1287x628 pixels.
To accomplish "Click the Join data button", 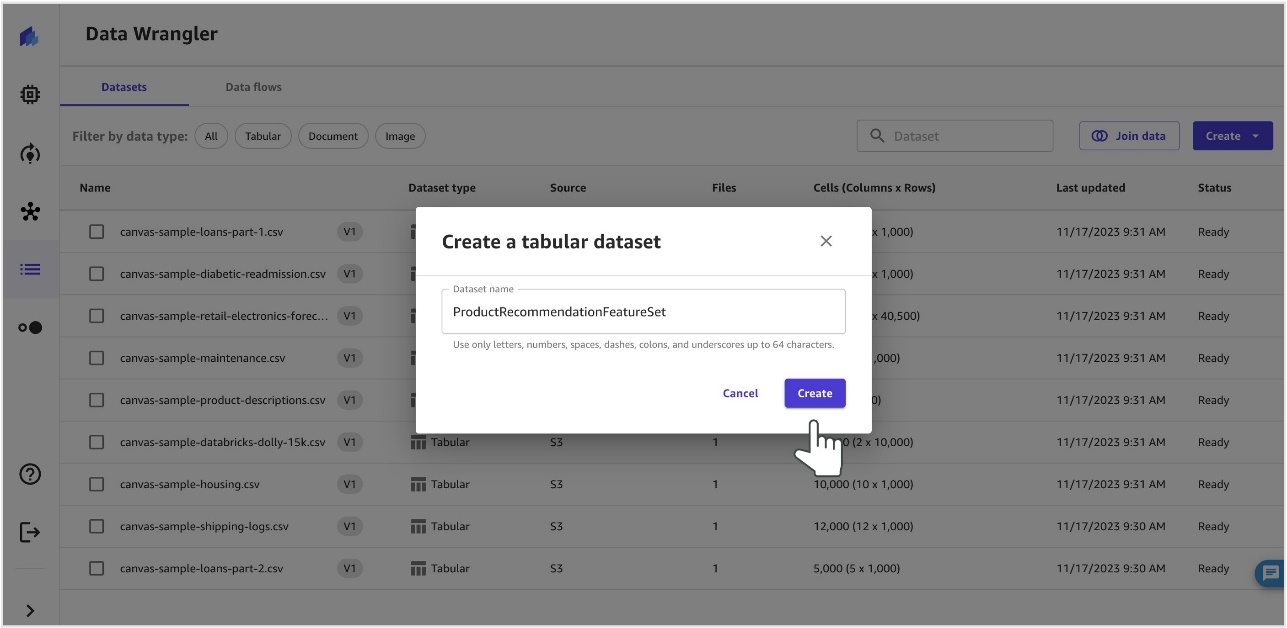I will pyautogui.click(x=1129, y=136).
